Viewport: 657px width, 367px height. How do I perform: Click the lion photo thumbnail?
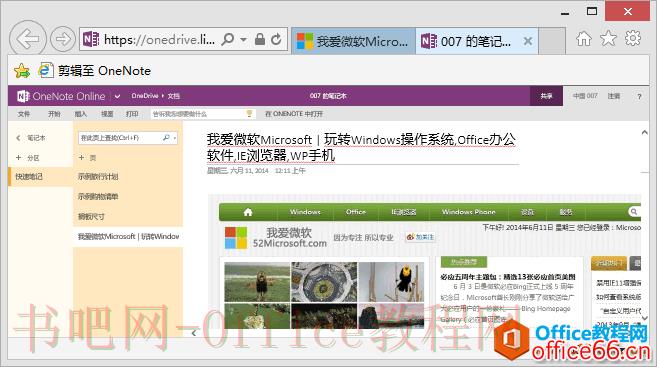257,282
